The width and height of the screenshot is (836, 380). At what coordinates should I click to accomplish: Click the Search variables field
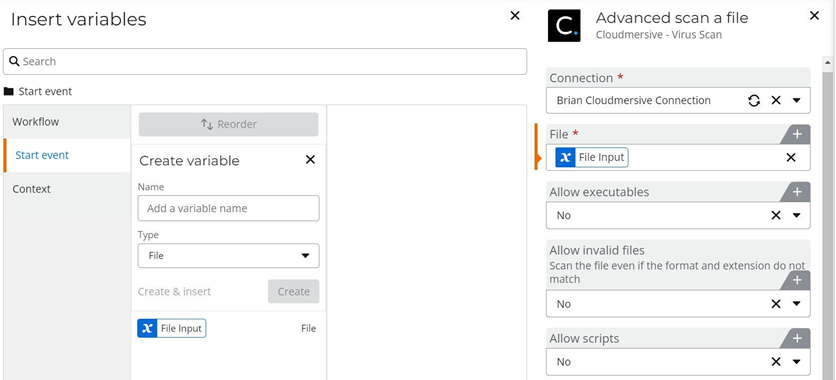click(265, 61)
